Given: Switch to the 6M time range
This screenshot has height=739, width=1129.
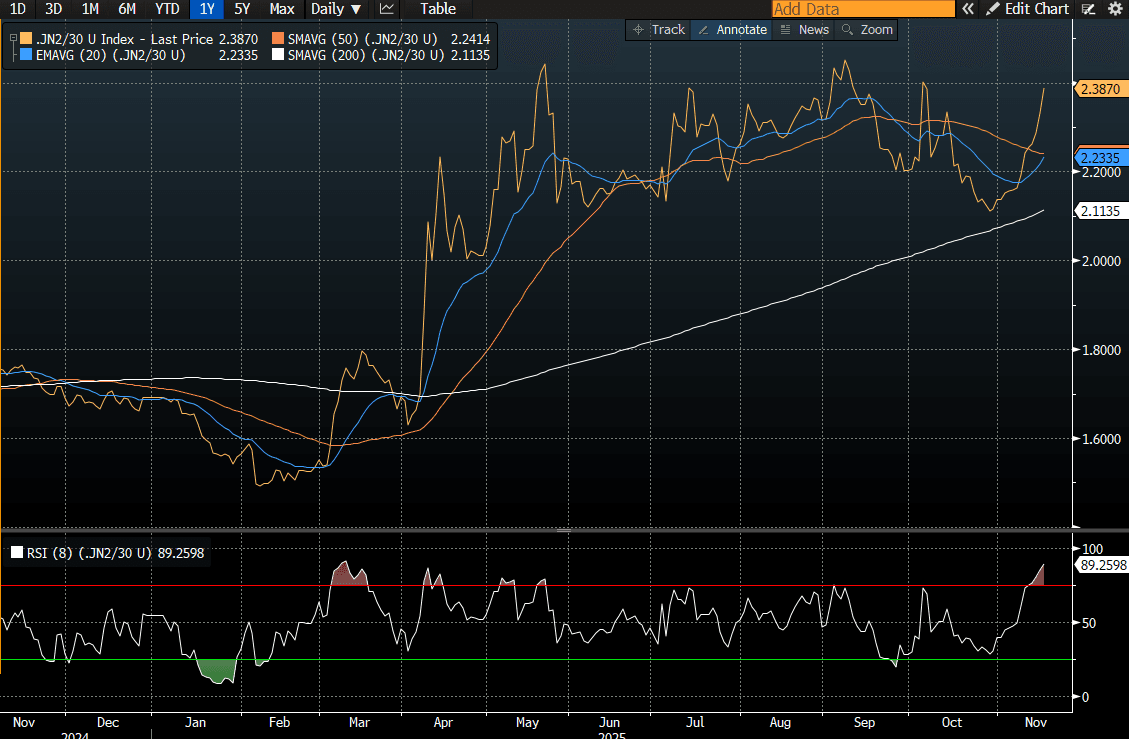Looking at the screenshot, I should click(x=127, y=9).
